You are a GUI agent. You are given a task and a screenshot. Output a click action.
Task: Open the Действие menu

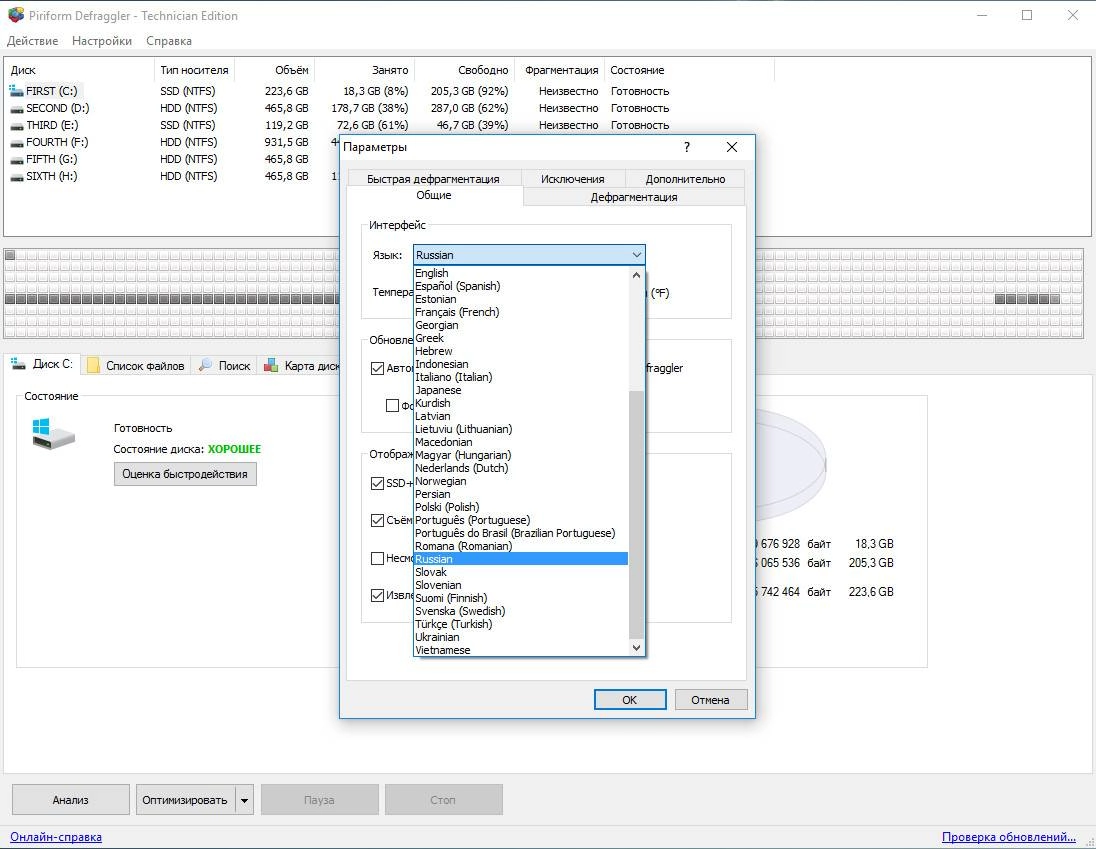point(32,41)
